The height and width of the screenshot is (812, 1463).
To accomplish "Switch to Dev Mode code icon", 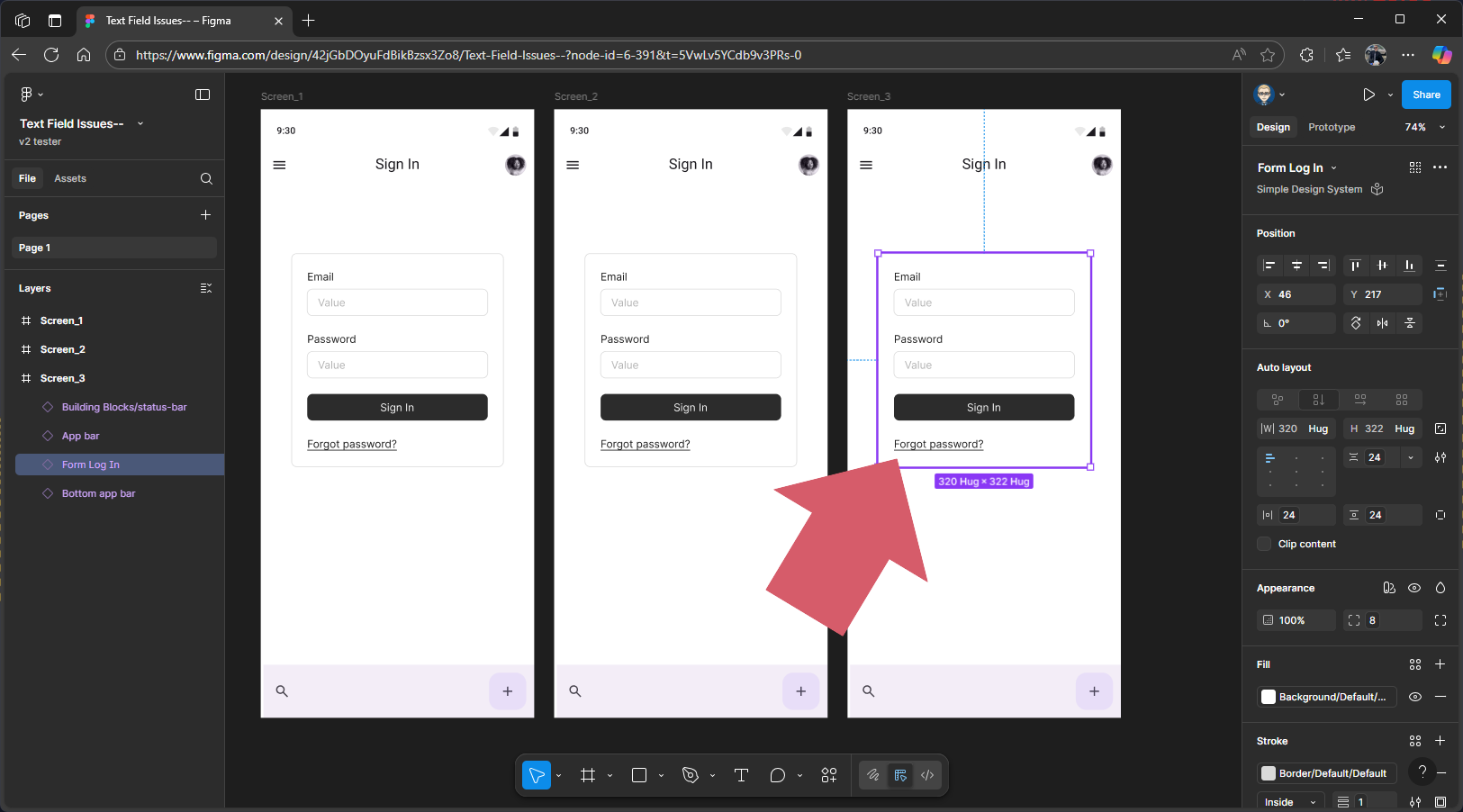I will (927, 775).
